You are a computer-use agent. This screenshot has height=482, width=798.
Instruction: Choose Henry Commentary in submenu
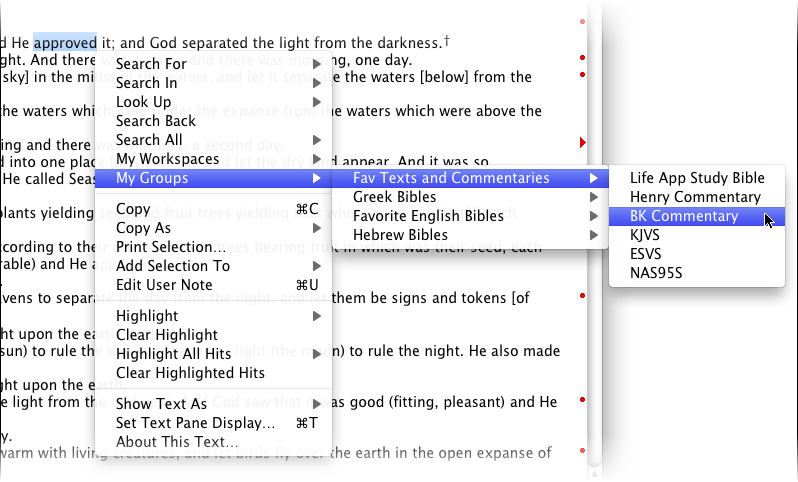pos(695,197)
